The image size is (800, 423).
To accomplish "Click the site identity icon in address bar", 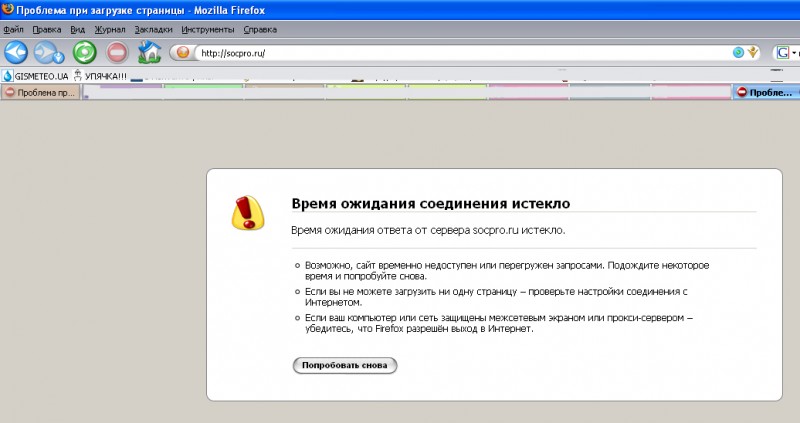I will 183,53.
